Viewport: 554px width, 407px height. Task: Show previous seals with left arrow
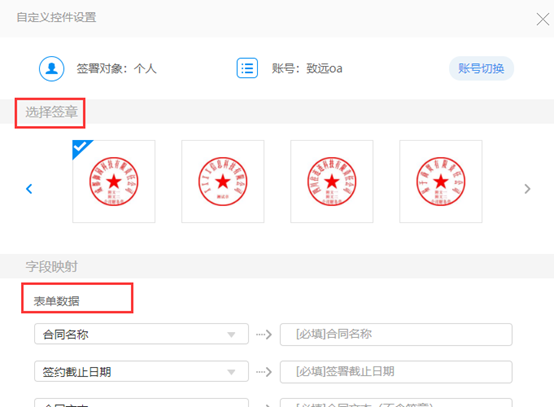point(29,189)
